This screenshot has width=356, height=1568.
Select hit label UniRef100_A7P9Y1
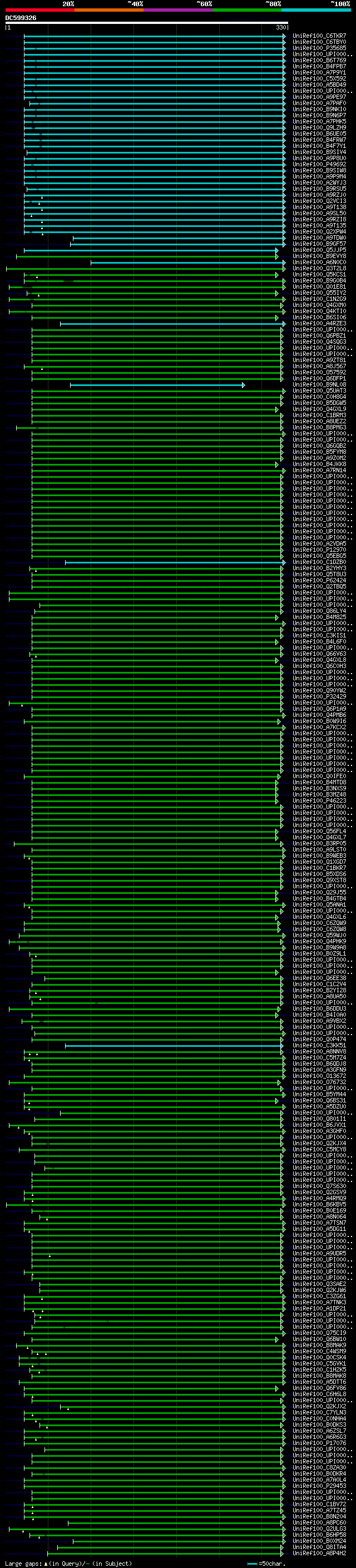pos(319,72)
